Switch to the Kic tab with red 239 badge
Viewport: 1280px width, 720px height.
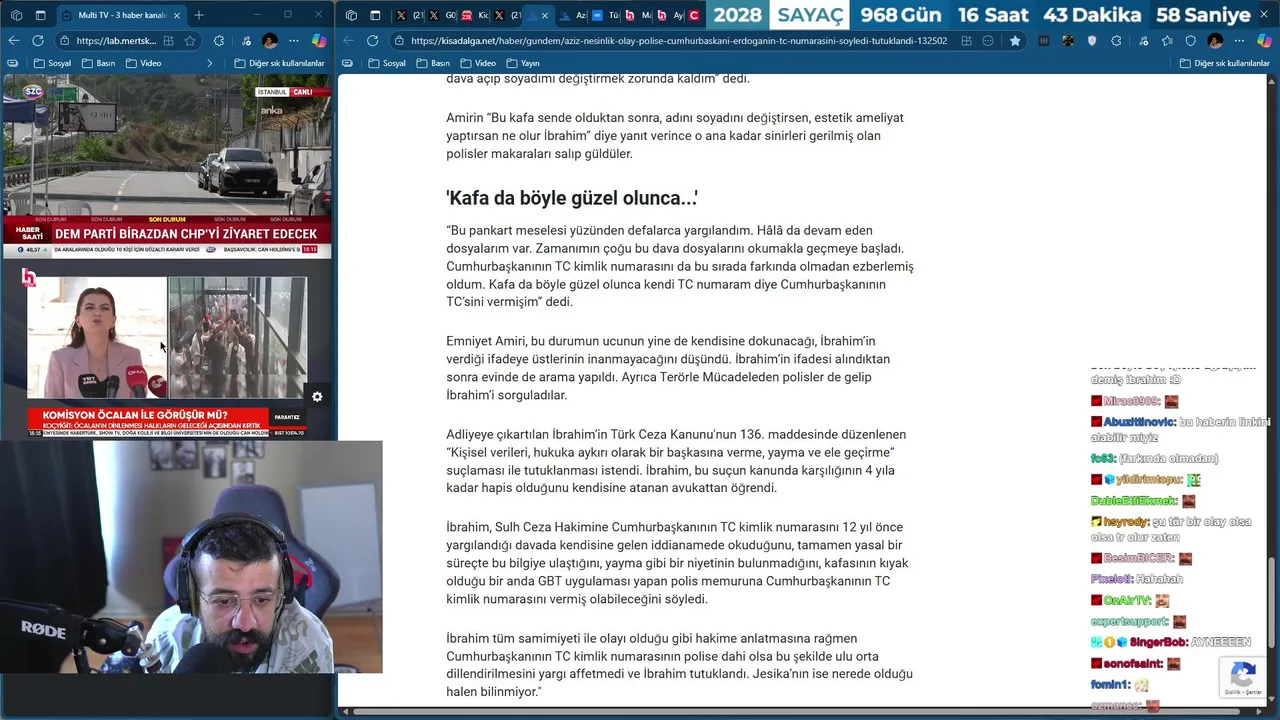point(474,16)
